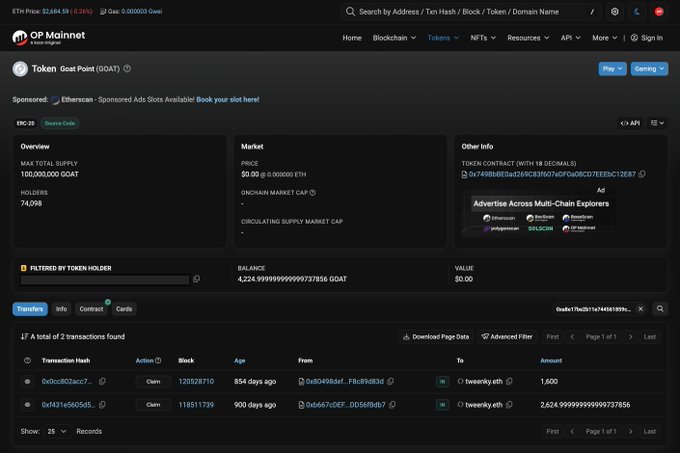The width and height of the screenshot is (680, 453).
Task: Toggle Age column format
Action: [x=239, y=361]
